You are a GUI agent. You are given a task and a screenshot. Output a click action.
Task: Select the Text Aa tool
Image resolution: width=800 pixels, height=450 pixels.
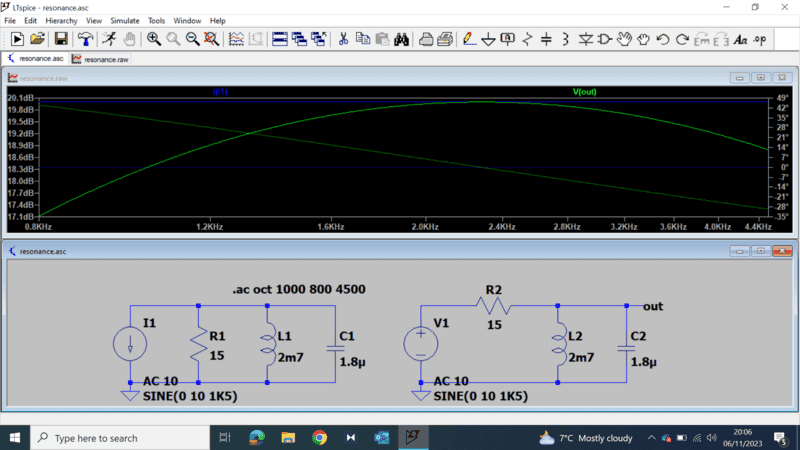click(740, 39)
